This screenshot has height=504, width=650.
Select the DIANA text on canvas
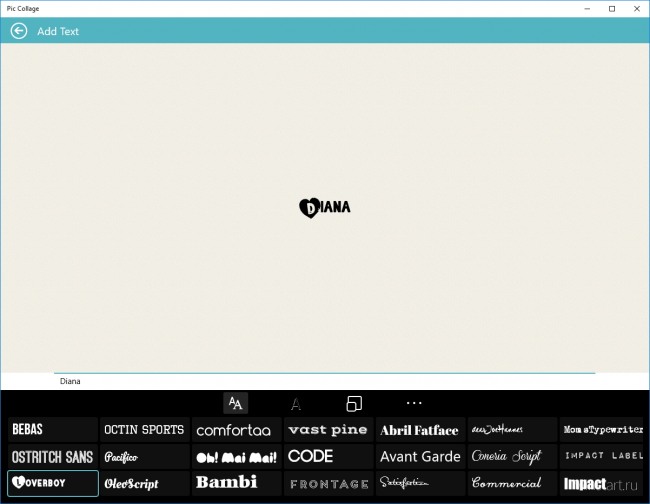(x=325, y=207)
